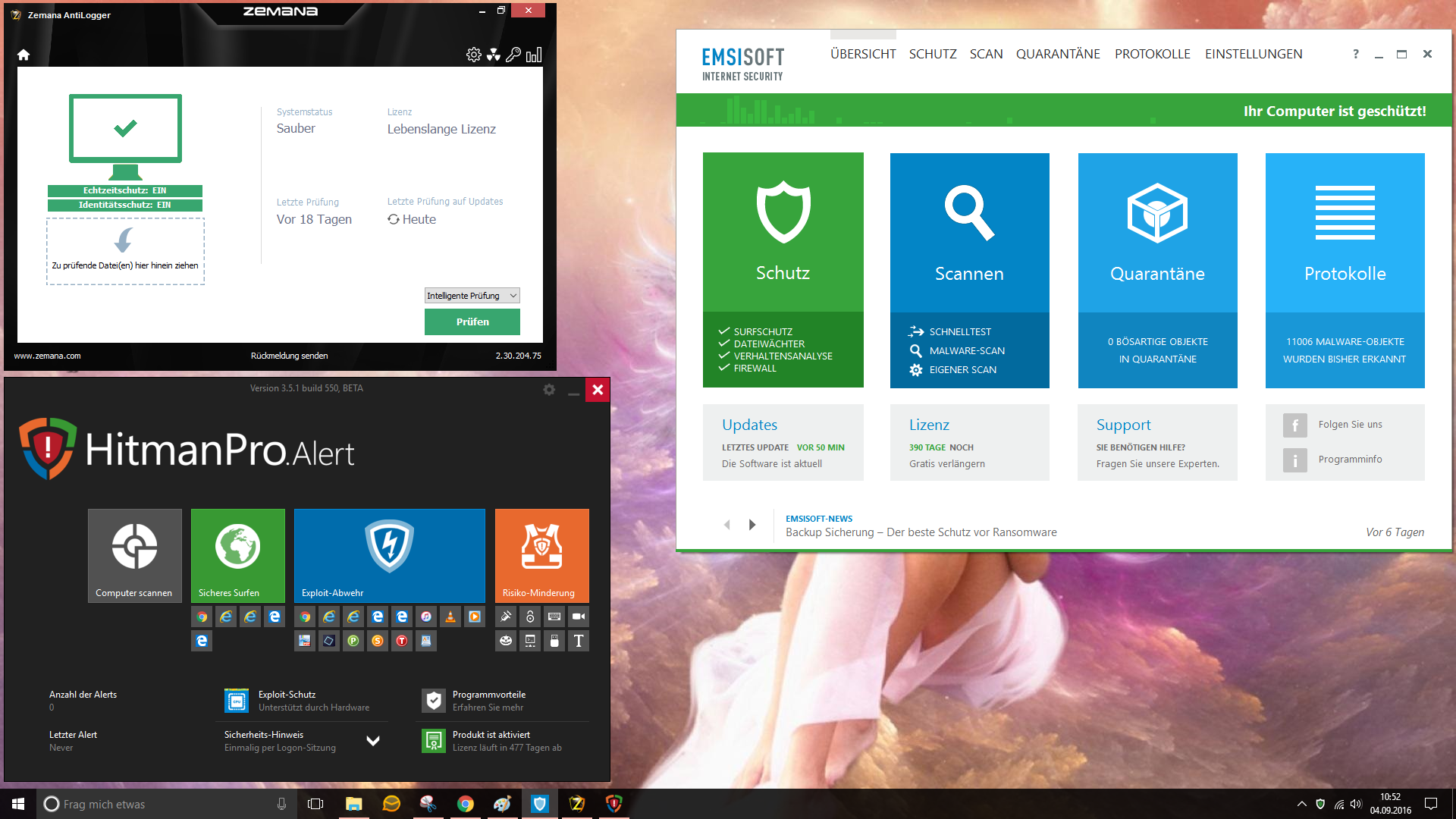Toggle the FIREWALL checkmark in Emsisoft Schutz tile
Viewport: 1456px width, 819px height.
point(724,368)
